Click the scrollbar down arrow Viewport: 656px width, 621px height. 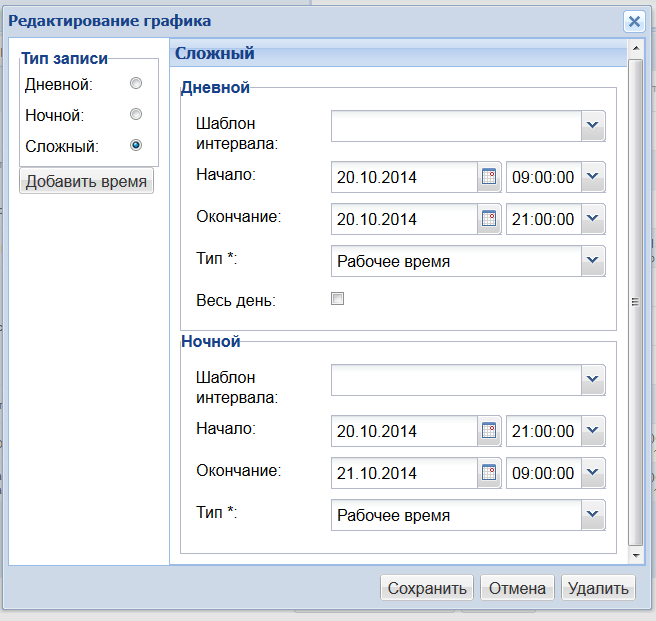(x=636, y=555)
